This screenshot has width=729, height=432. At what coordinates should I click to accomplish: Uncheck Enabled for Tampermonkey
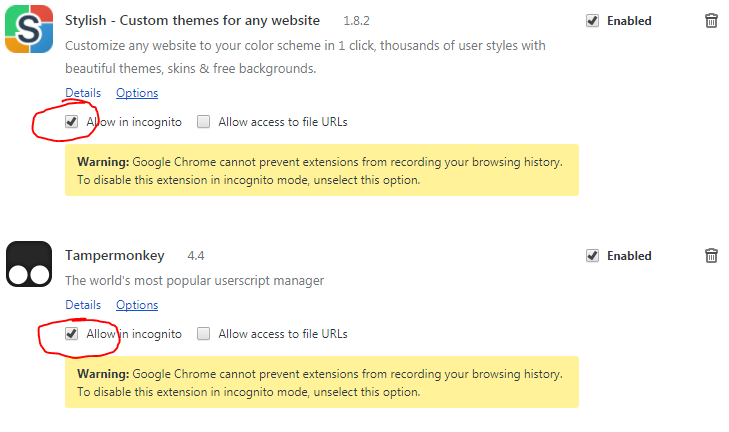pyautogui.click(x=592, y=255)
